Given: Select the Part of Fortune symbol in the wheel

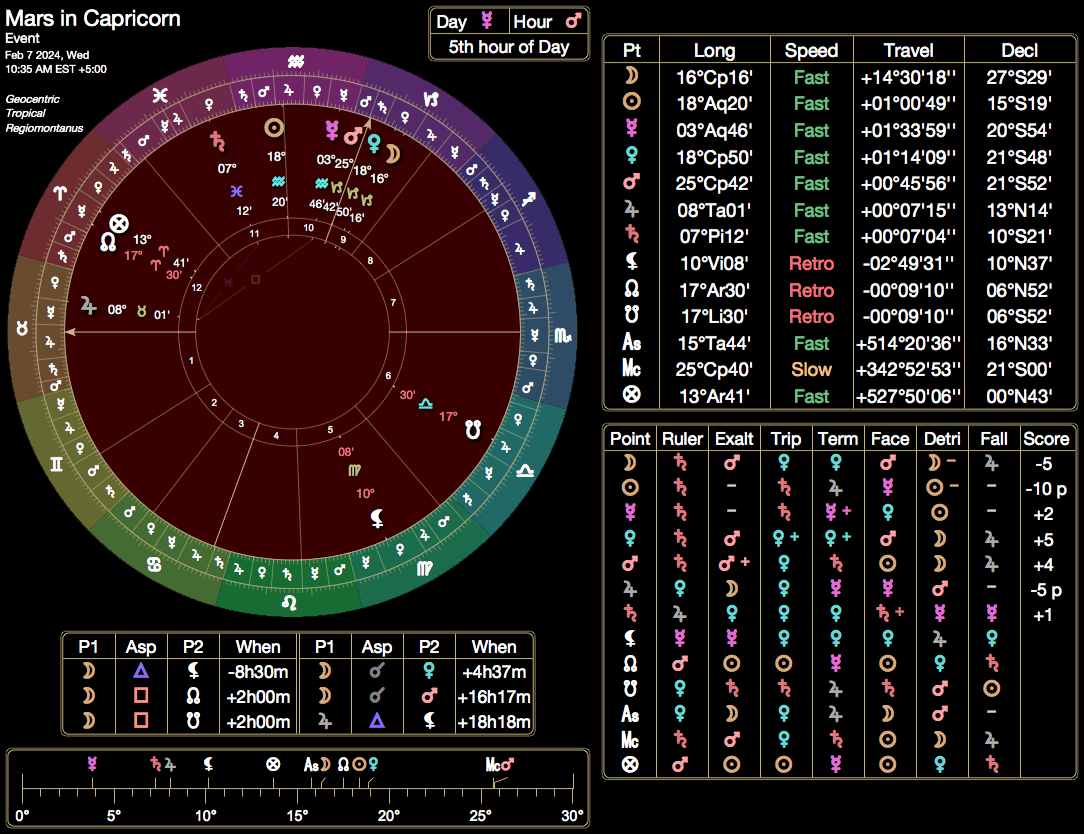Looking at the screenshot, I should point(119,222).
